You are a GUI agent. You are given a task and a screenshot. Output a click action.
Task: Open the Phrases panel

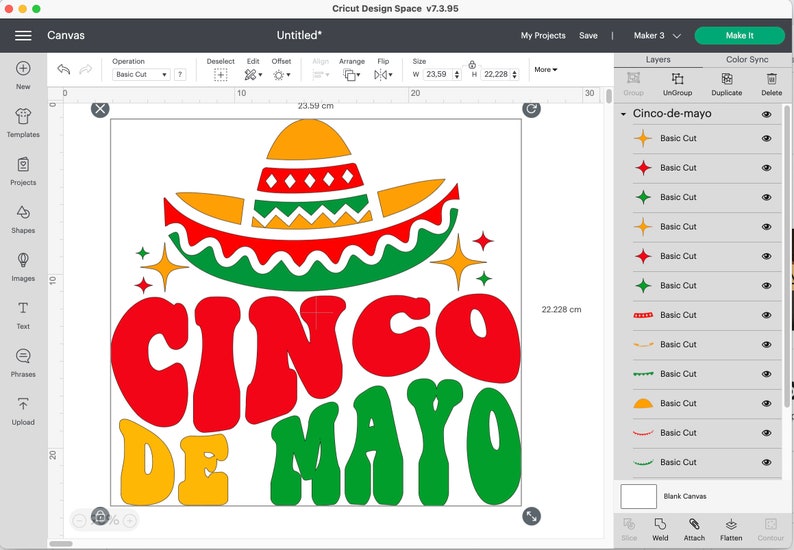point(23,363)
